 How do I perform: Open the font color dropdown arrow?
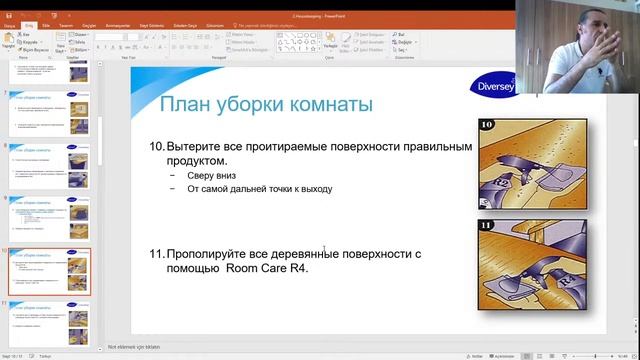(x=166, y=48)
